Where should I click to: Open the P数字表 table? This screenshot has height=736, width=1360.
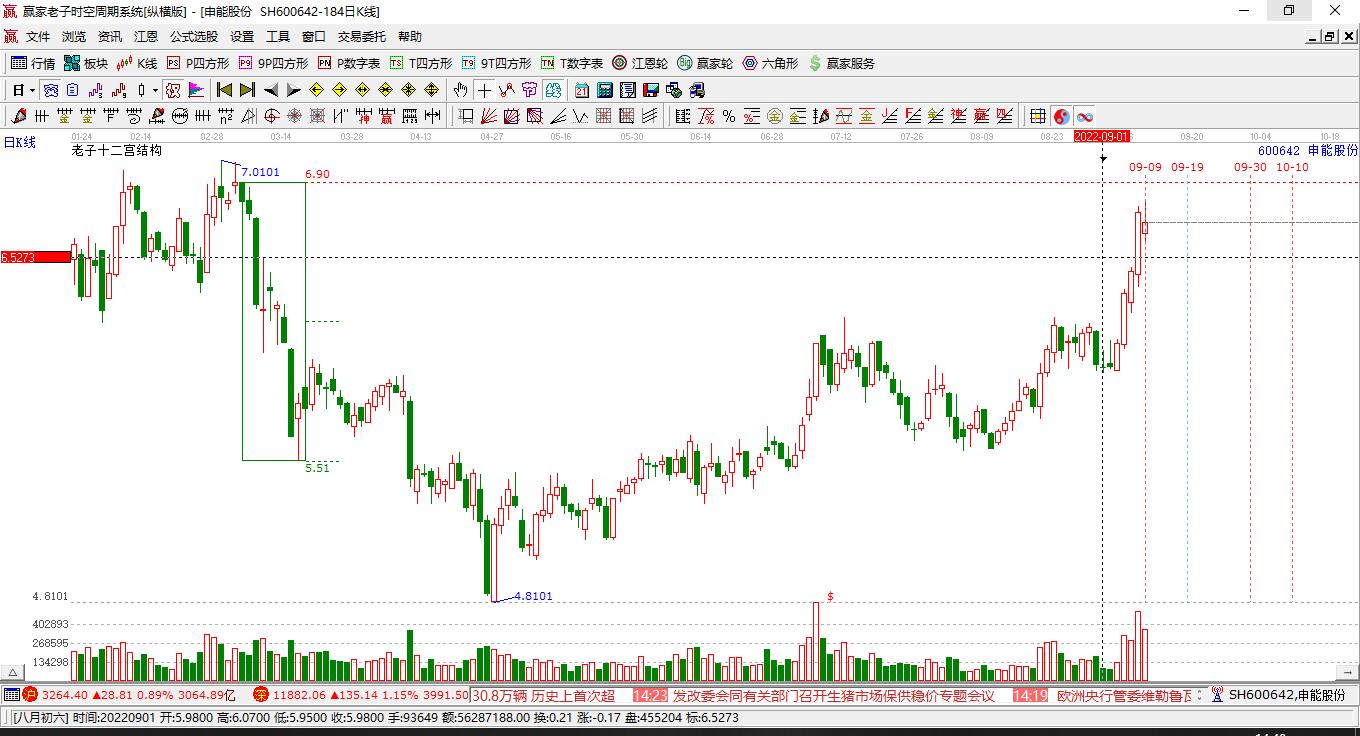349,63
